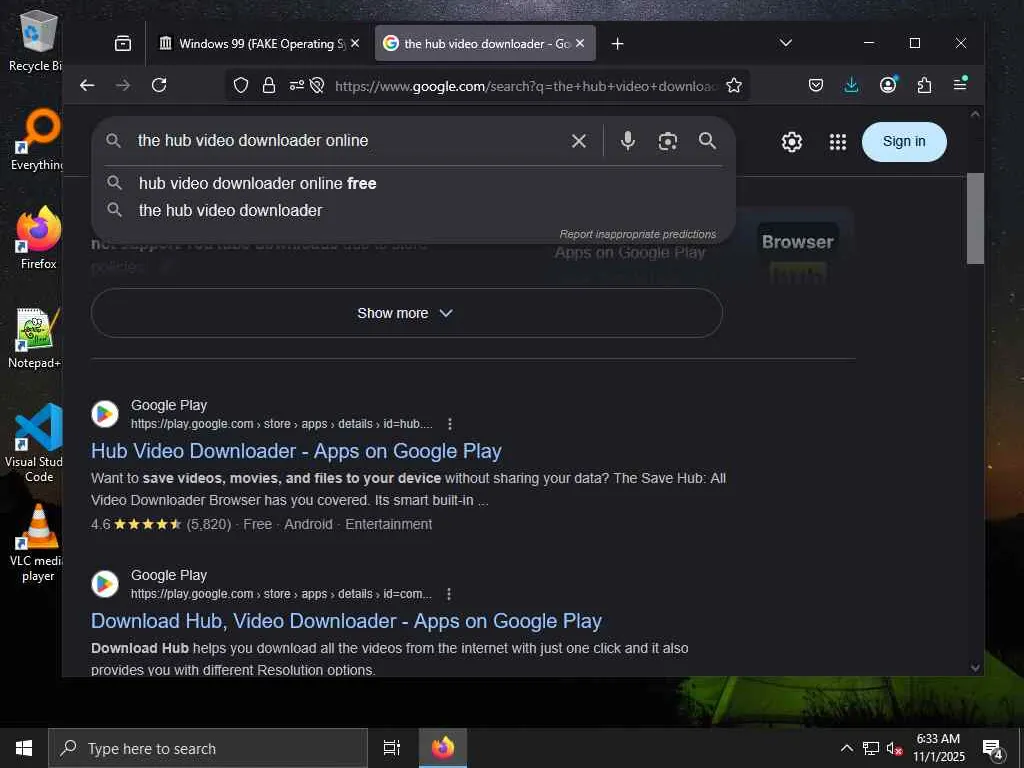The height and width of the screenshot is (768, 1024).
Task: Open the Firefox account menu
Action: 888,86
